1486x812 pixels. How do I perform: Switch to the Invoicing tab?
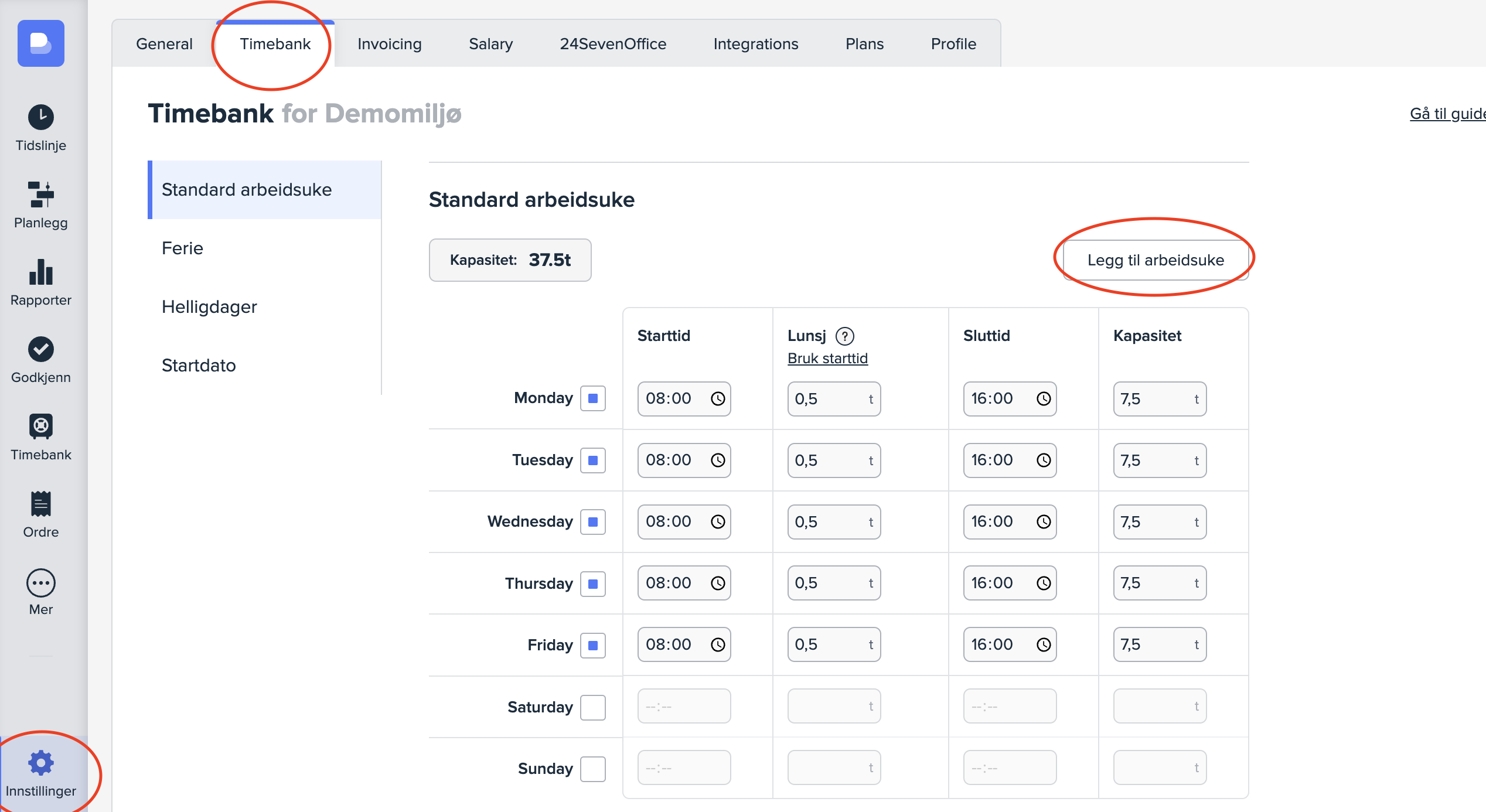tap(389, 44)
